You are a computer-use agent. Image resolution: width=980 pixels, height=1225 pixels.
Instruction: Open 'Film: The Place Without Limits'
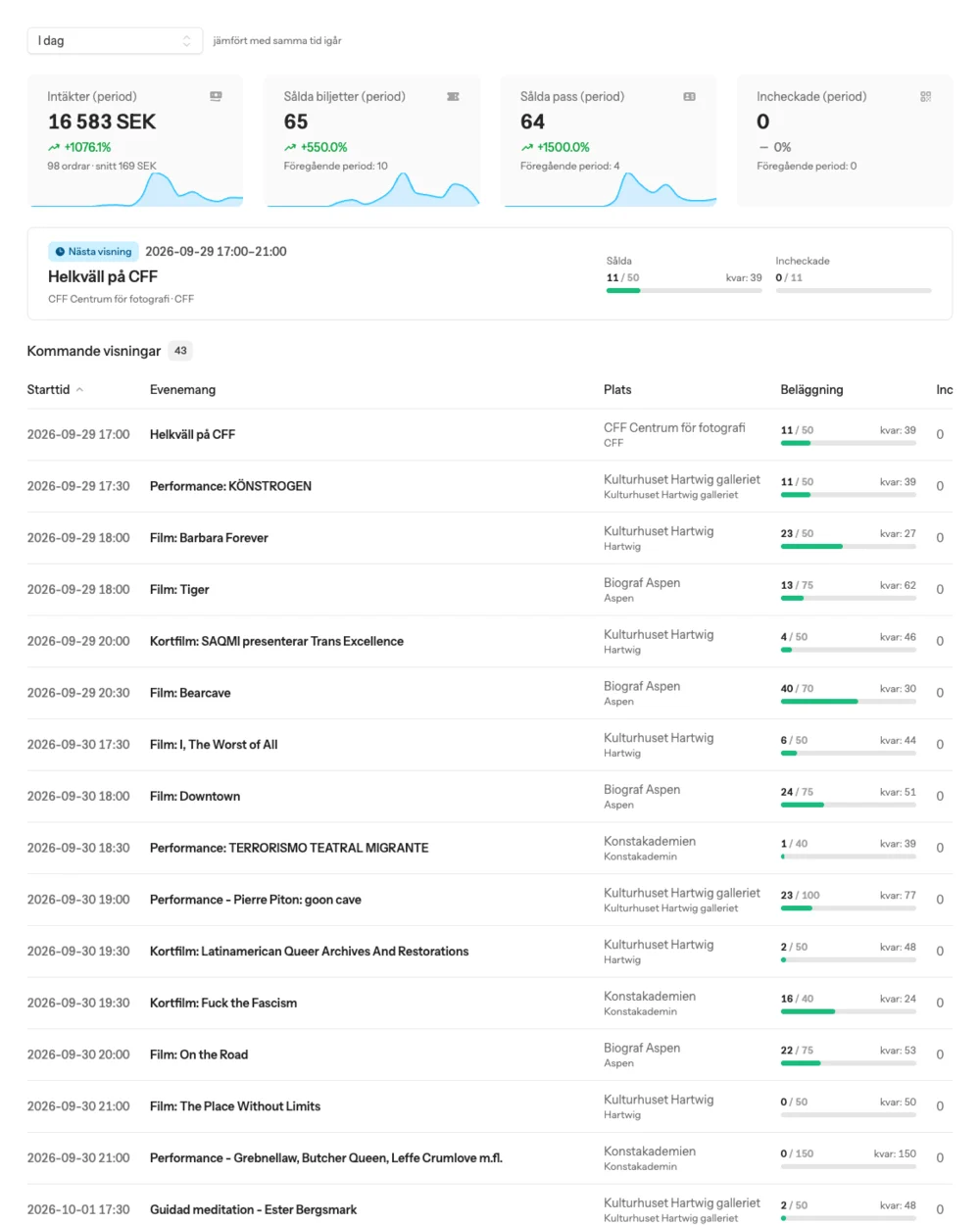235,1106
